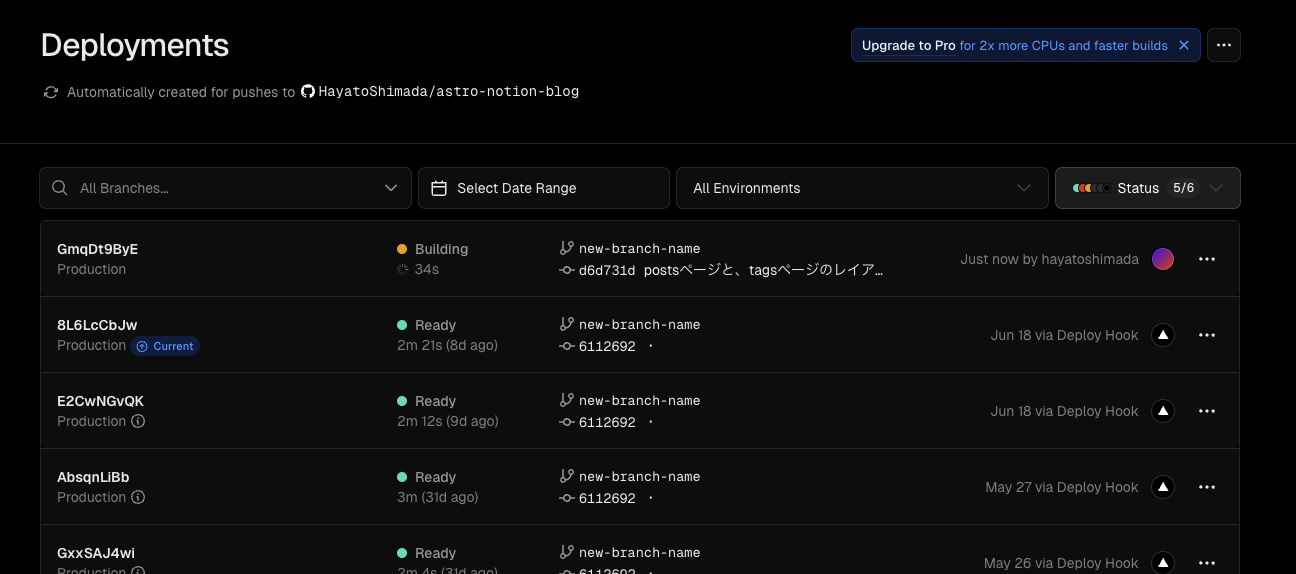
Task: Click new-branch-name in E2CwNGvQK row
Action: [639, 400]
